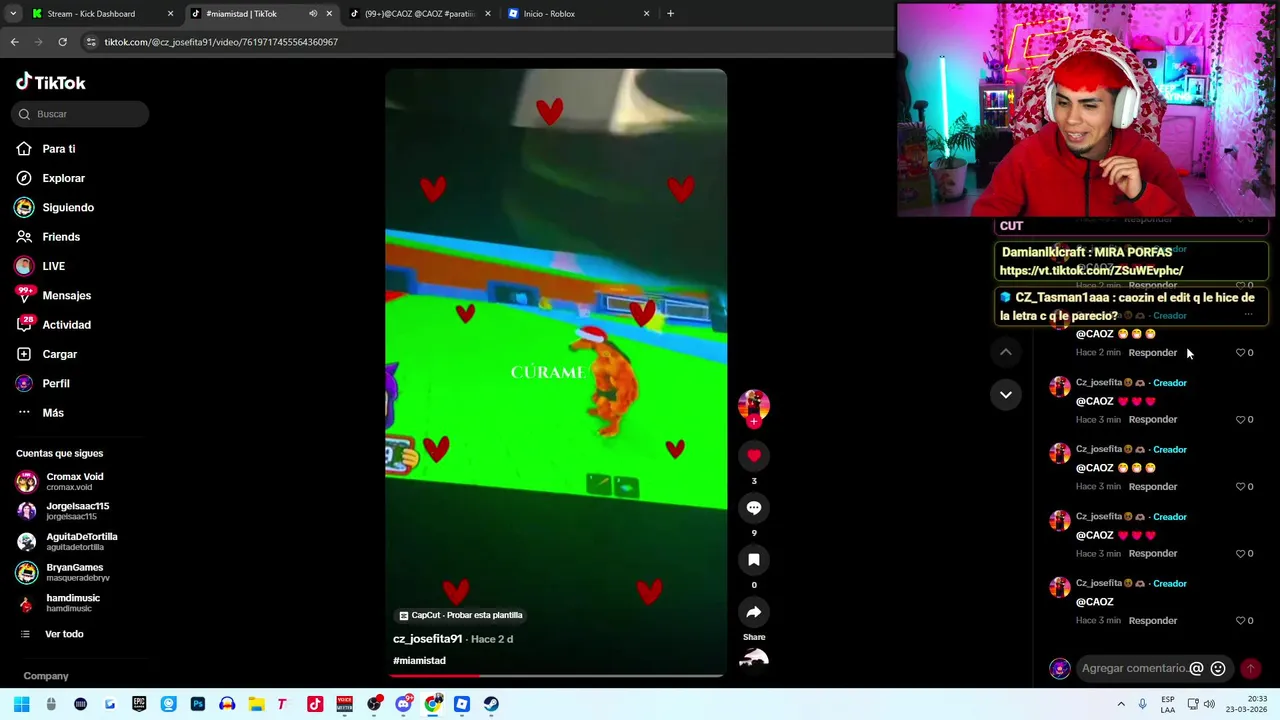The height and width of the screenshot is (720, 1280).
Task: Click the #miamistad hashtag
Action: click(419, 660)
